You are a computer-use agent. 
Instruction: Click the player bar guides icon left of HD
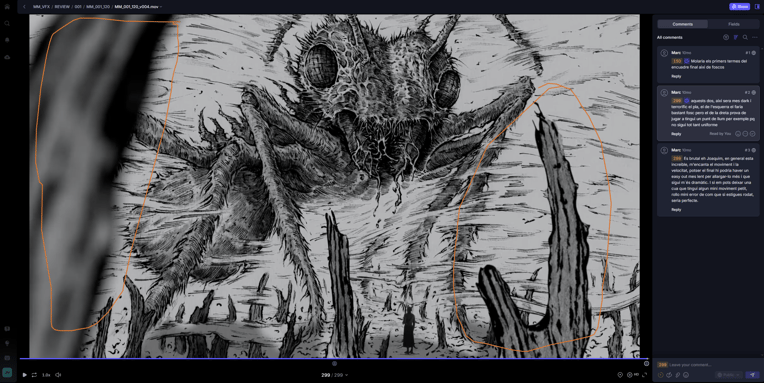[x=620, y=375]
